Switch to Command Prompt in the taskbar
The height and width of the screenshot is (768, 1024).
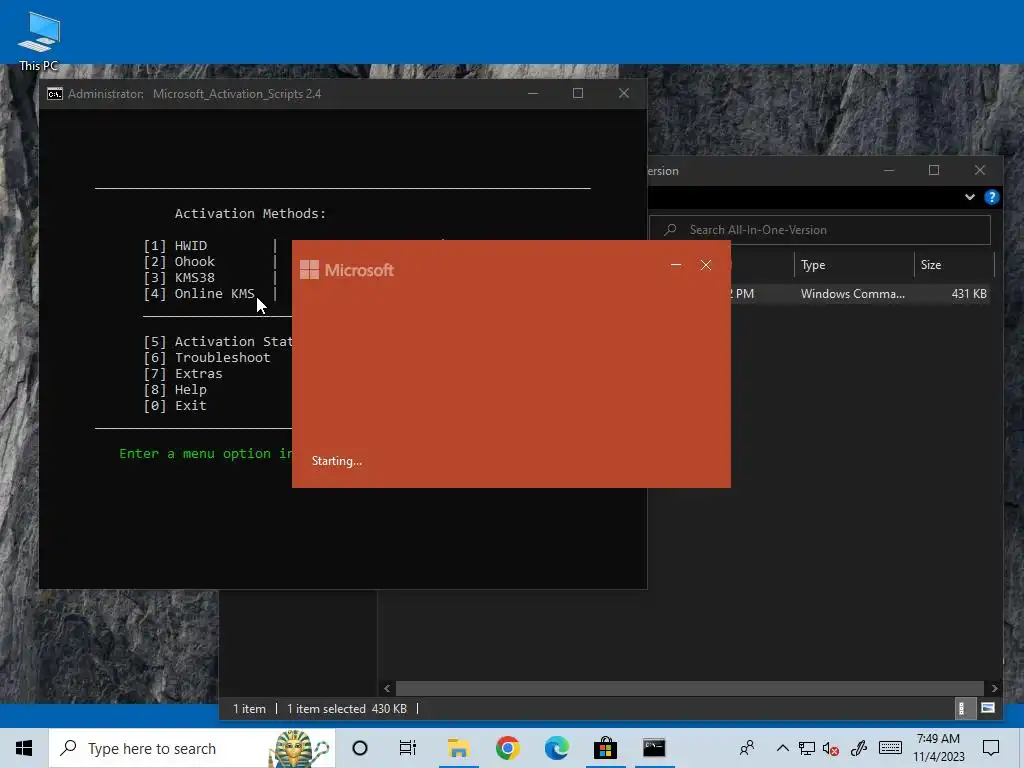654,748
